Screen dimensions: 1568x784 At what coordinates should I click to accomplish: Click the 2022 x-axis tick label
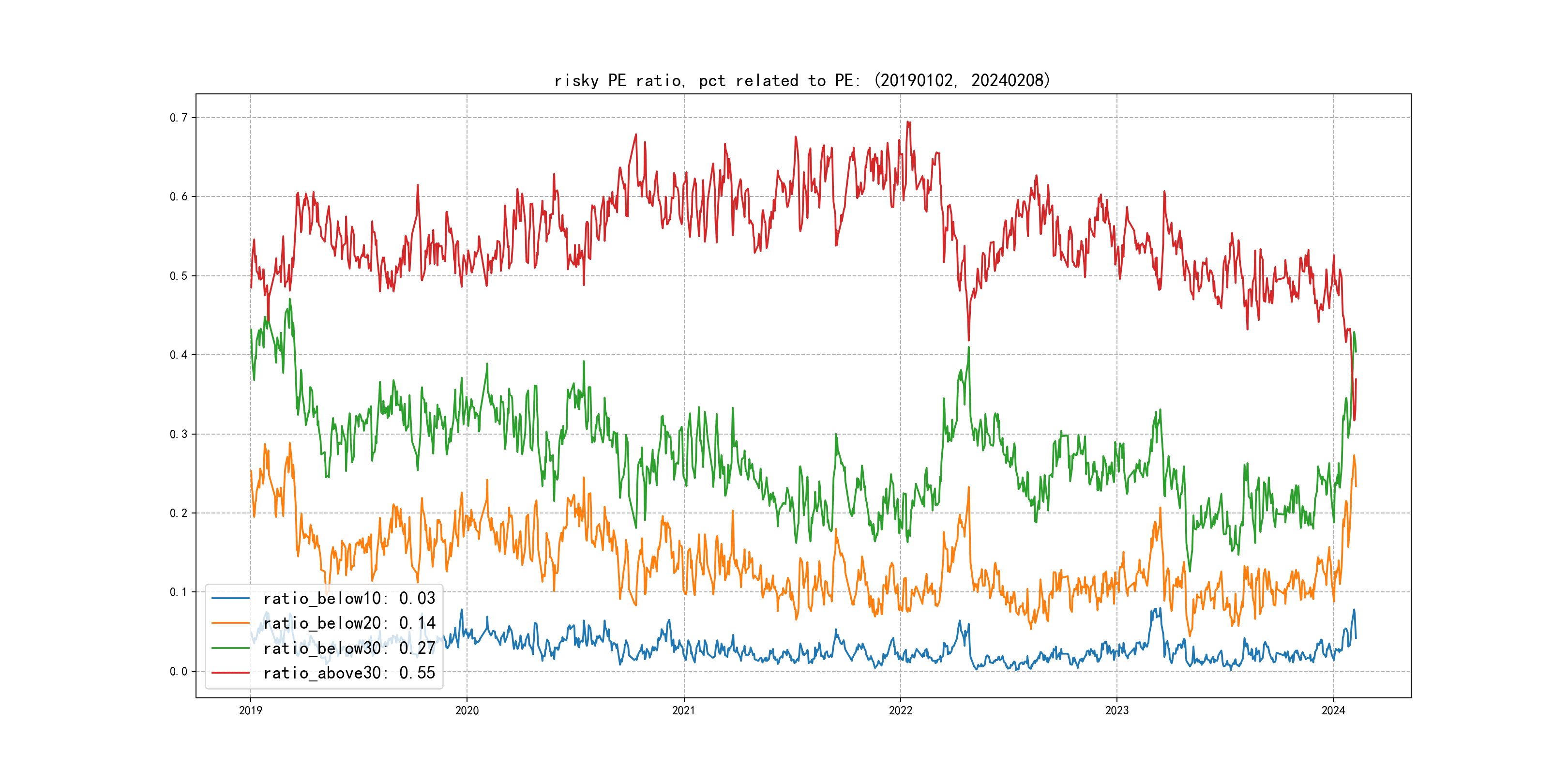point(900,710)
